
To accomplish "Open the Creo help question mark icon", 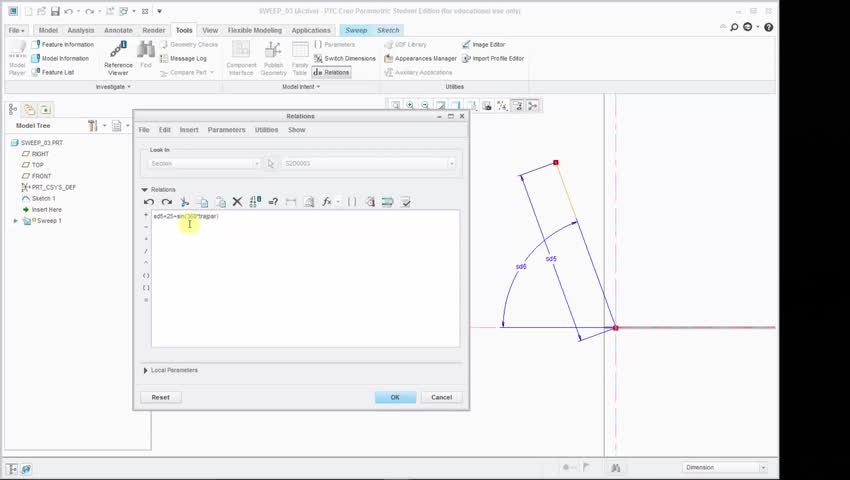I will (x=768, y=27).
